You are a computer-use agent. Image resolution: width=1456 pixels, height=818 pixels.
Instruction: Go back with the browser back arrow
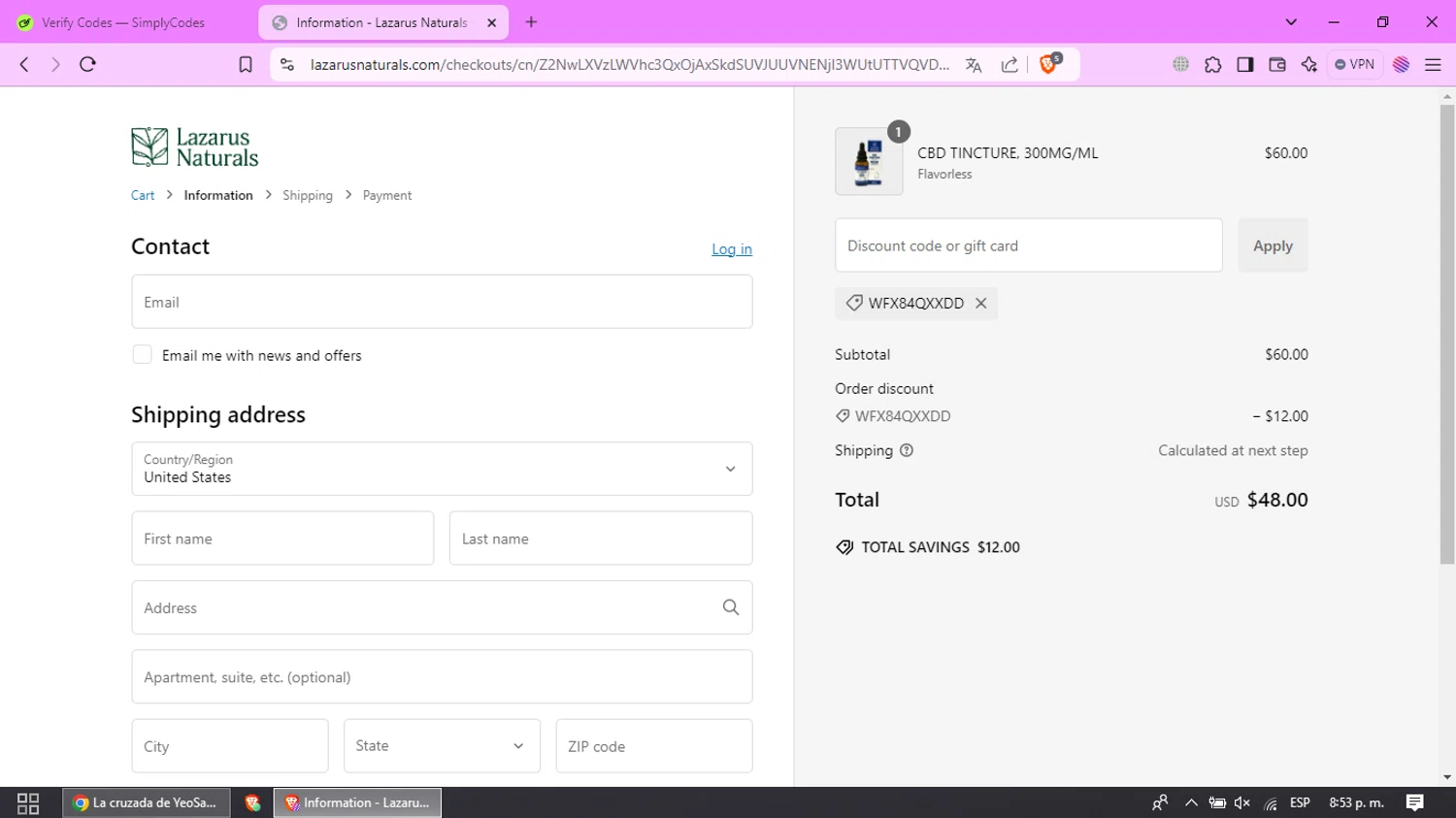click(24, 64)
